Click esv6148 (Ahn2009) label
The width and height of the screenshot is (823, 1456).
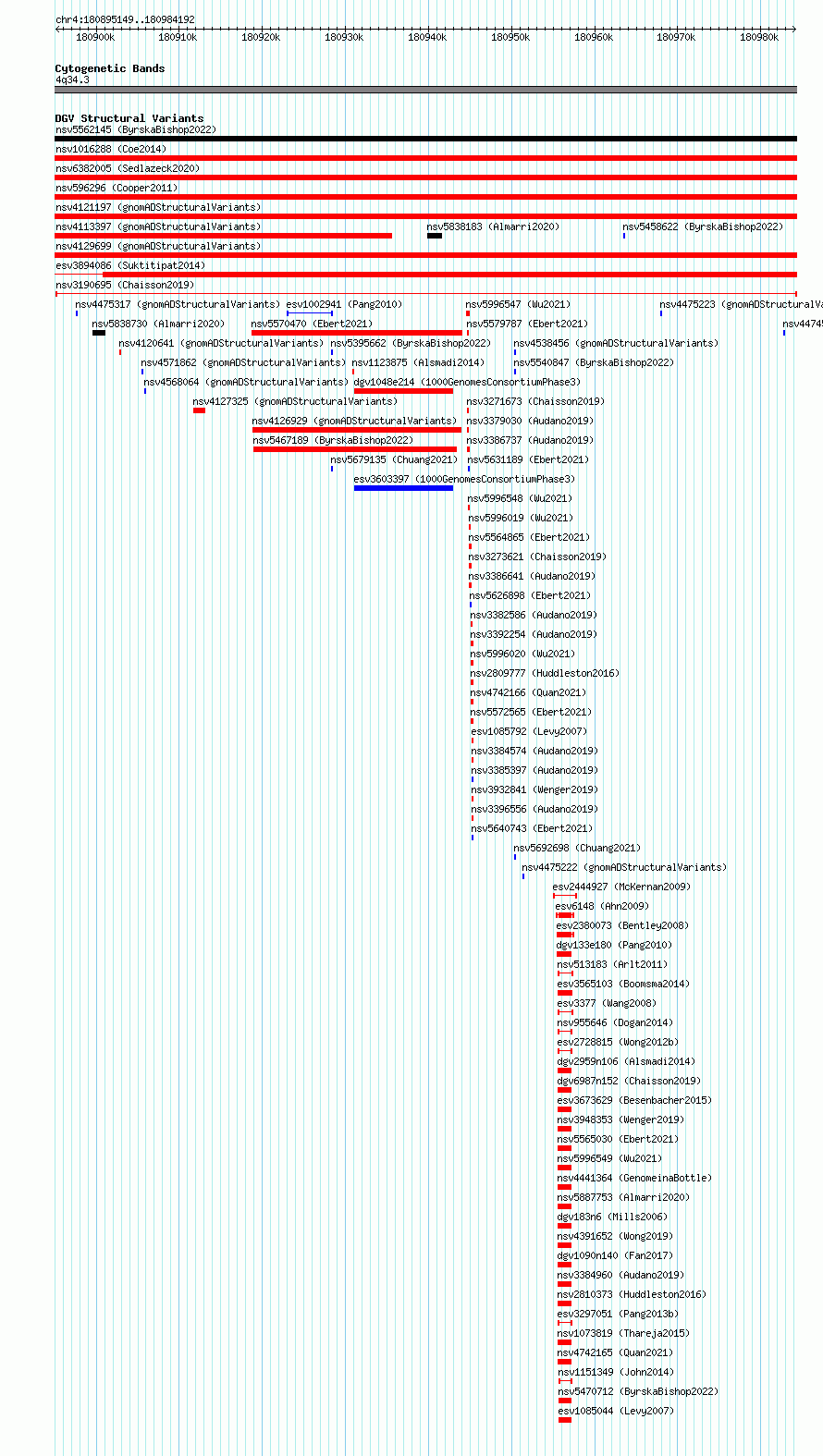[x=602, y=907]
